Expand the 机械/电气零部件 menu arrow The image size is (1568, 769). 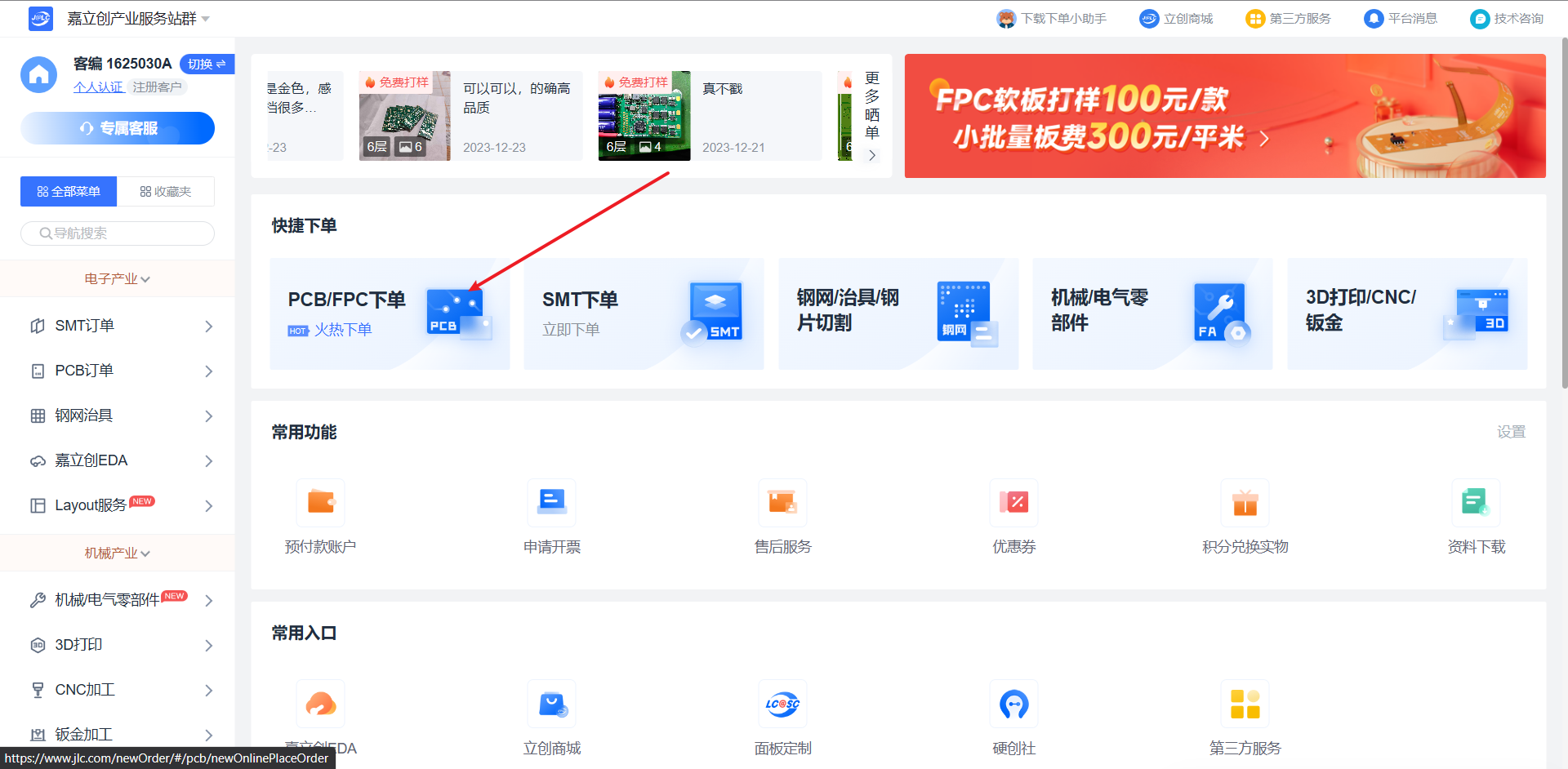pos(209,601)
